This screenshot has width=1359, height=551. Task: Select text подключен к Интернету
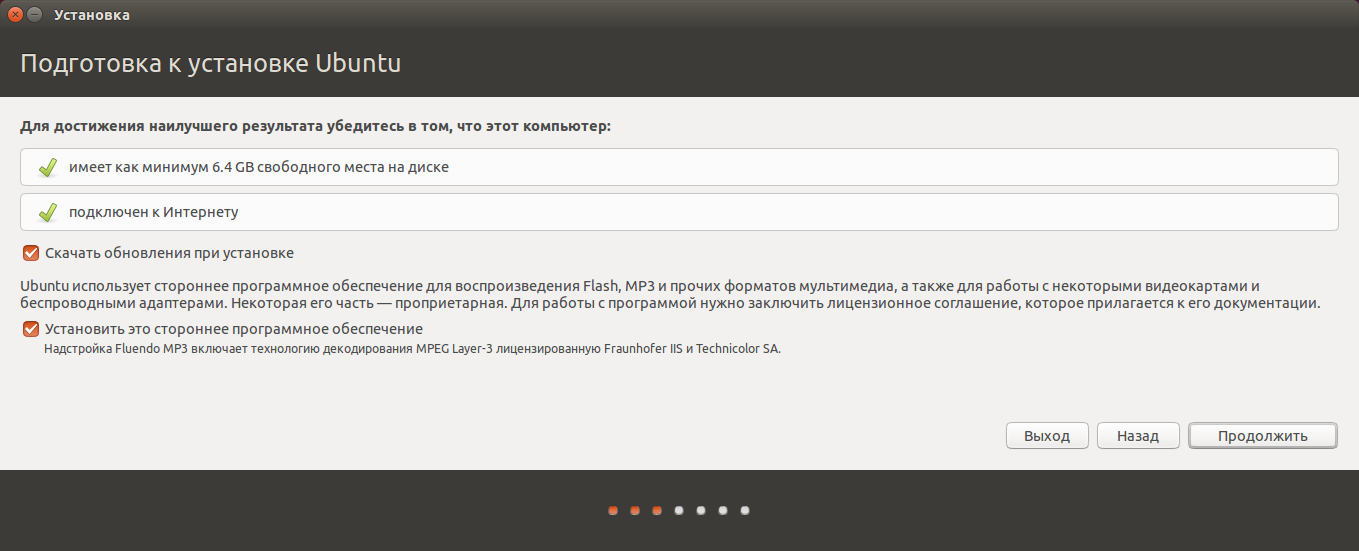click(153, 212)
